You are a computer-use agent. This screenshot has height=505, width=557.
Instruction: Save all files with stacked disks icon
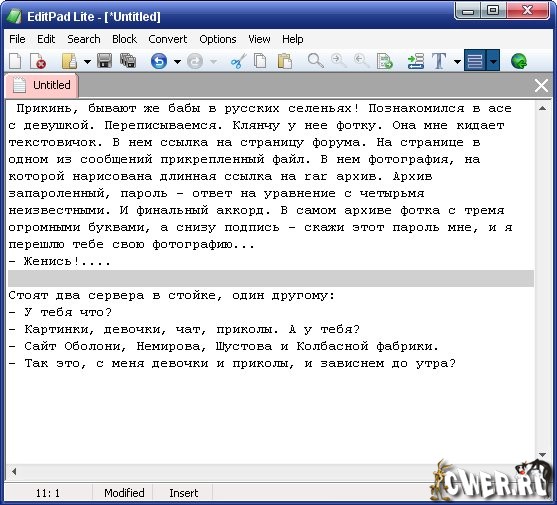[x=128, y=61]
